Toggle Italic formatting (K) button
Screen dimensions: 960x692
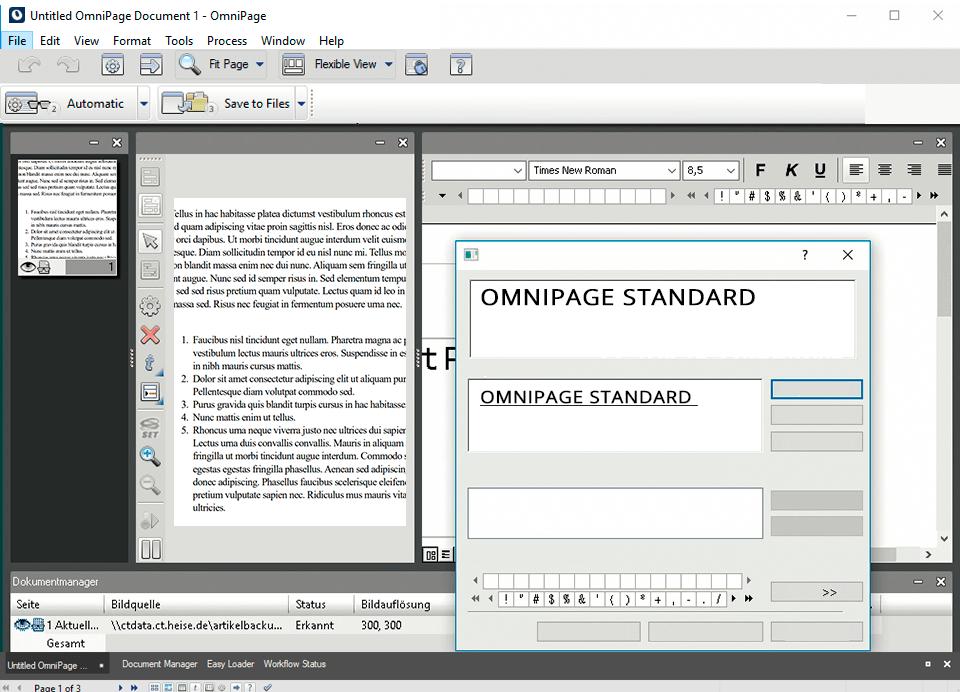click(x=791, y=170)
